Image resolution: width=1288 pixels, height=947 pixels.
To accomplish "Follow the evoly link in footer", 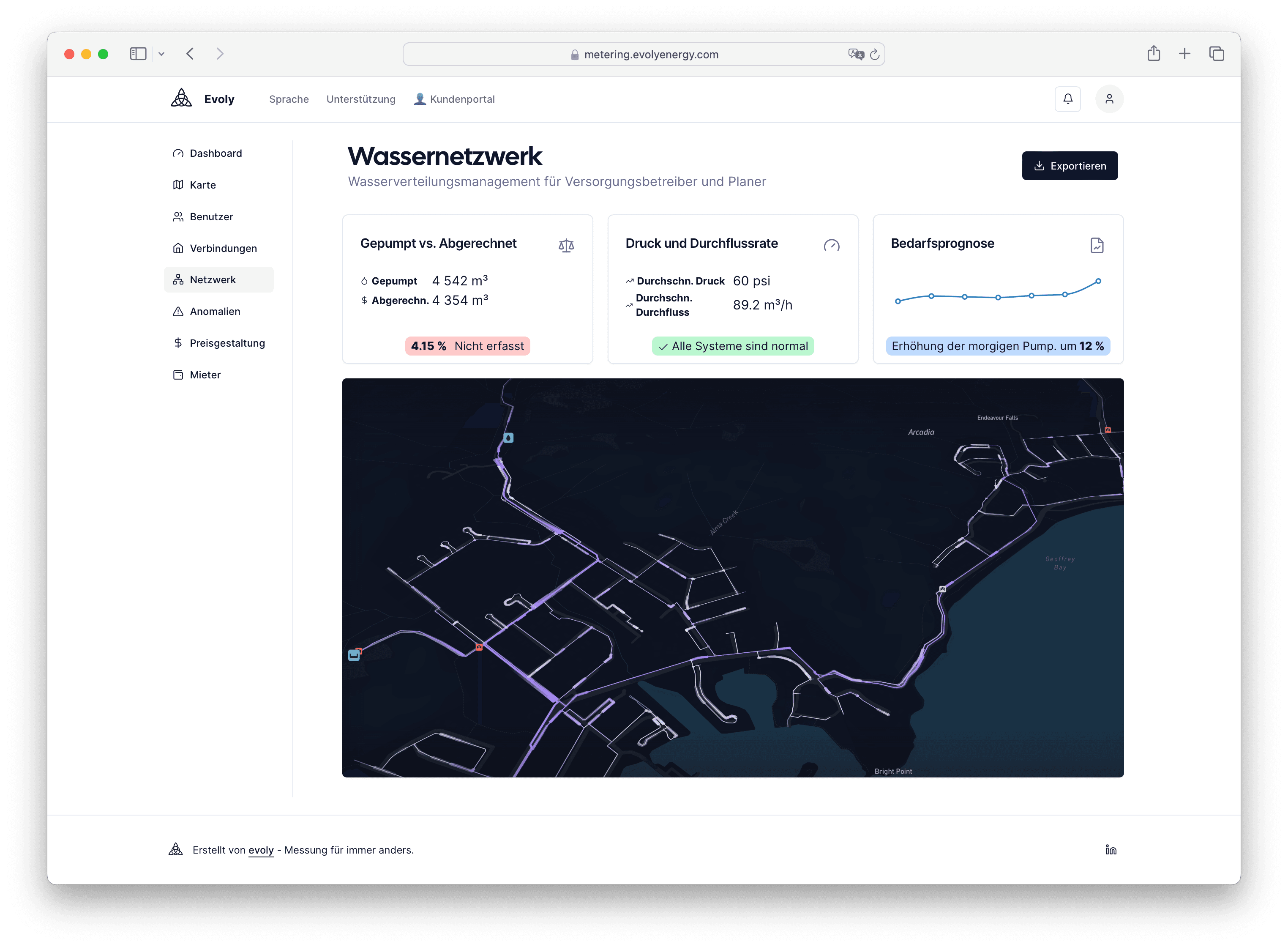I will pyautogui.click(x=261, y=849).
